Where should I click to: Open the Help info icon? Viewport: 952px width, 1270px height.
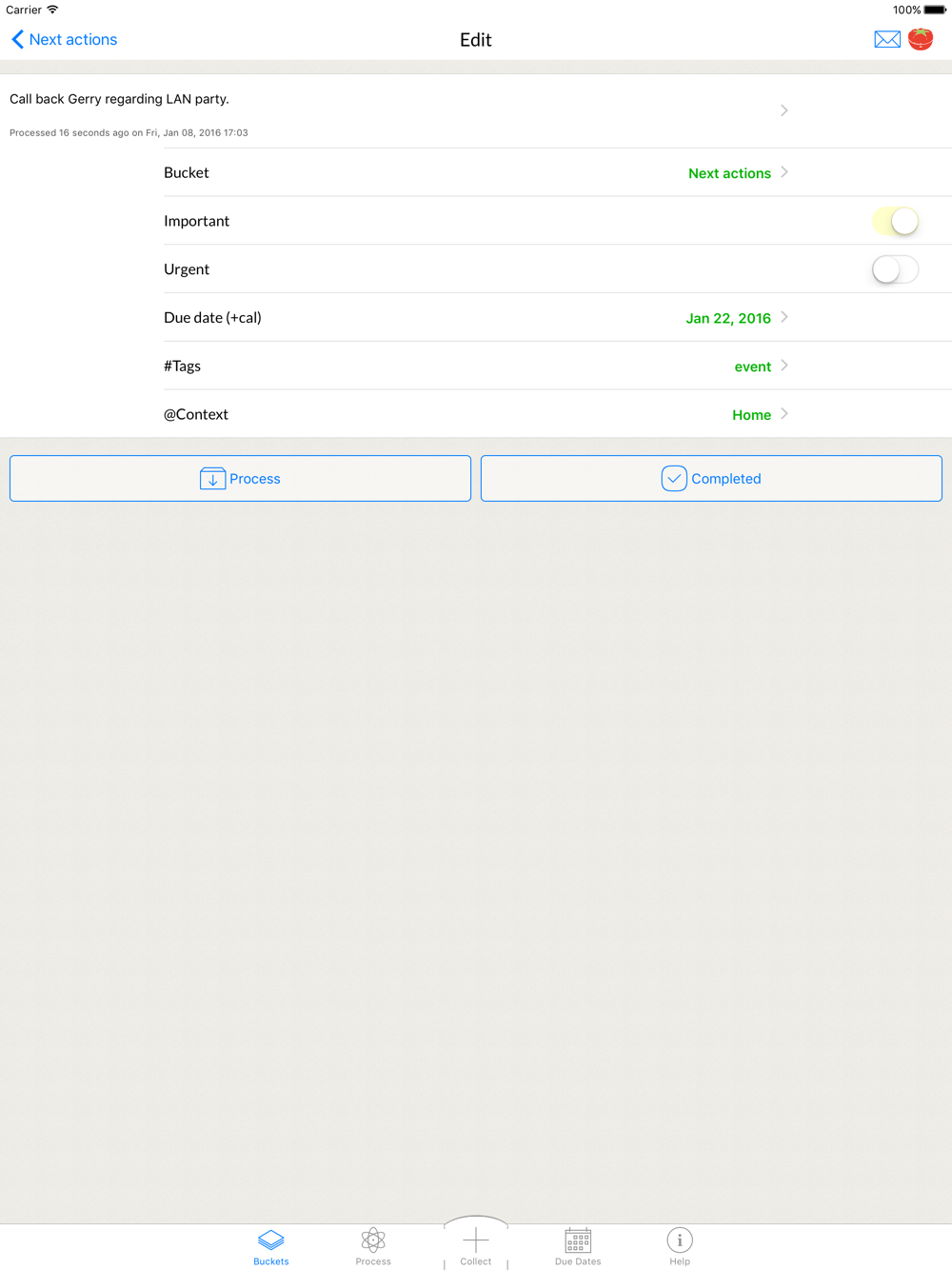click(x=680, y=1240)
